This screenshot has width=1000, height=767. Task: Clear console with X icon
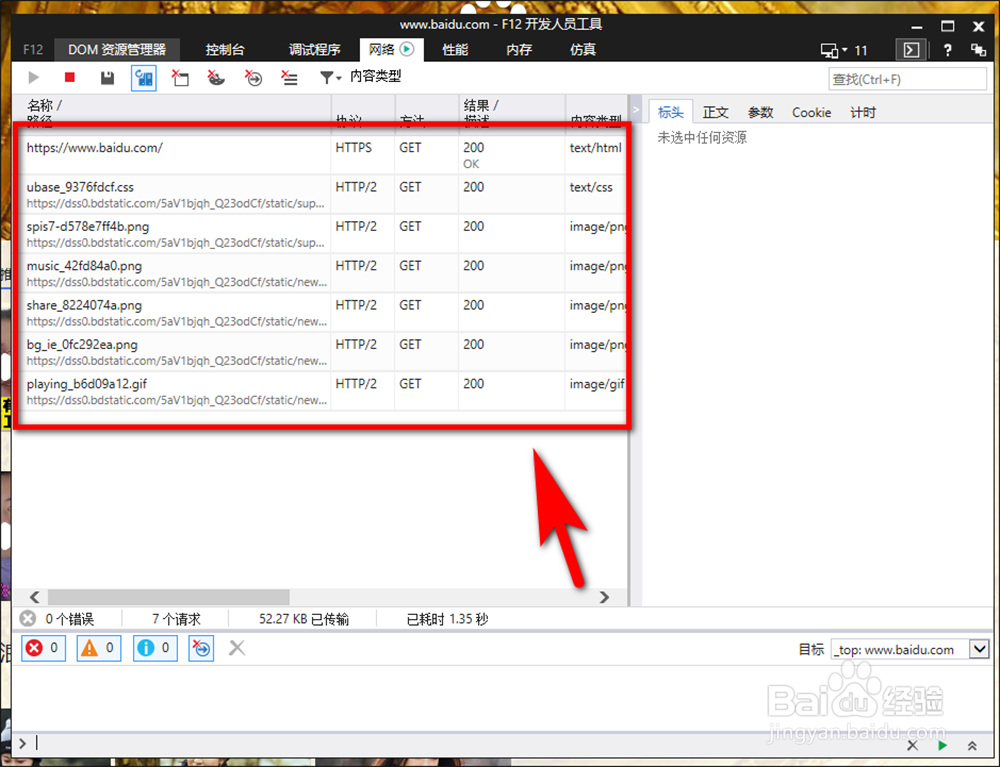pos(237,648)
